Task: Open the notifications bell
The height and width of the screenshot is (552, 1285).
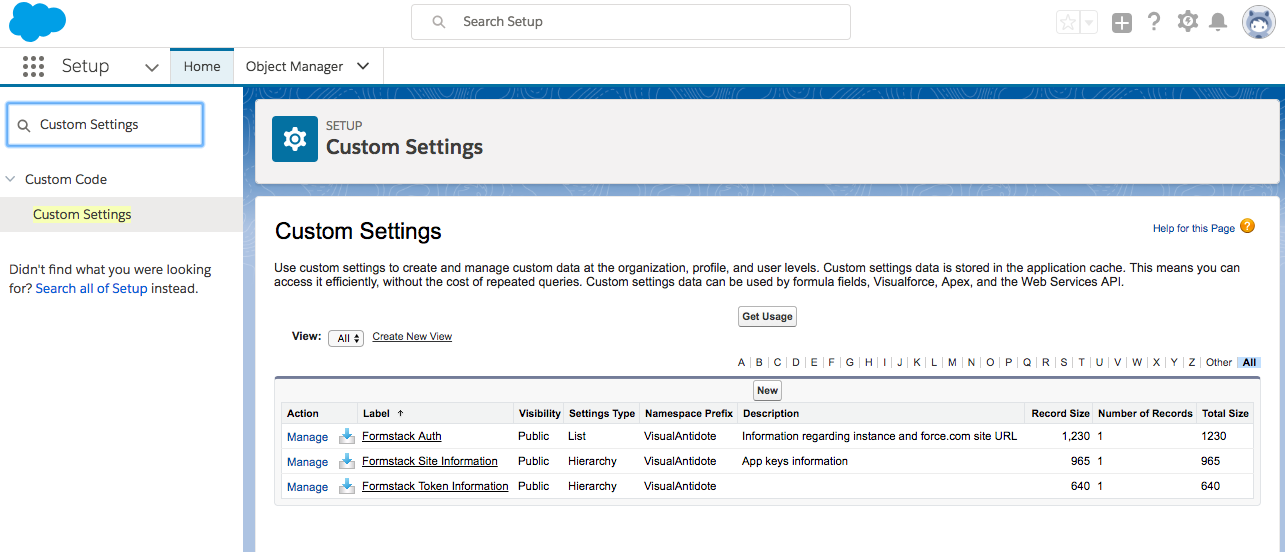Action: tap(1218, 22)
